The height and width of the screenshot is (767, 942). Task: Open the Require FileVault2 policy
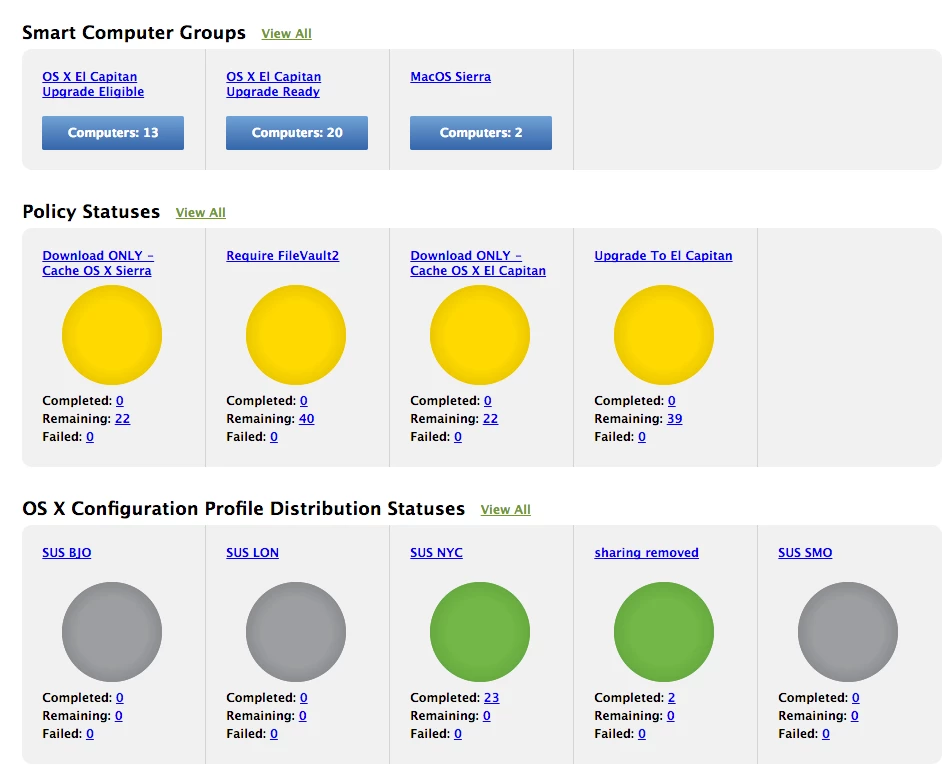(x=282, y=256)
